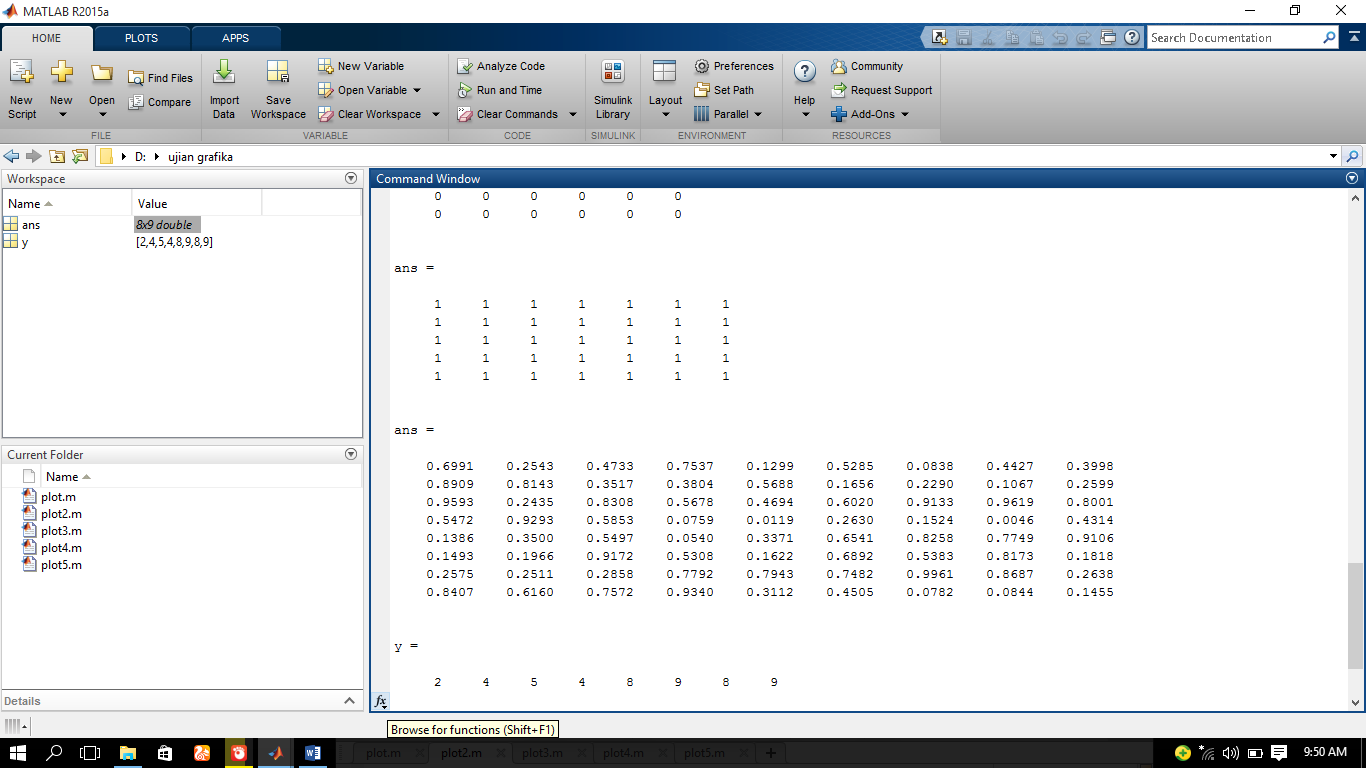Image resolution: width=1366 pixels, height=768 pixels.
Task: Sort Workspace by the Name column header
Action: 67,203
